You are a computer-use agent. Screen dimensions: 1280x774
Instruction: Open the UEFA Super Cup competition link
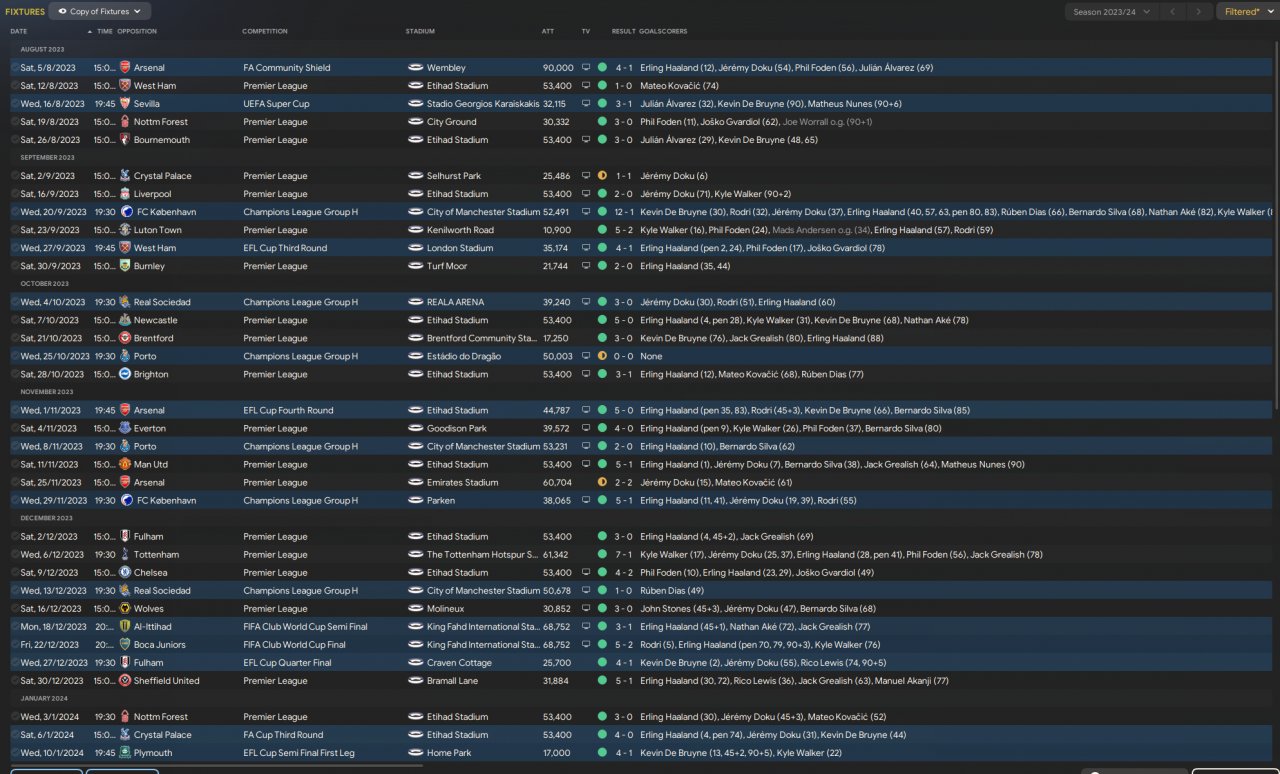(276, 104)
